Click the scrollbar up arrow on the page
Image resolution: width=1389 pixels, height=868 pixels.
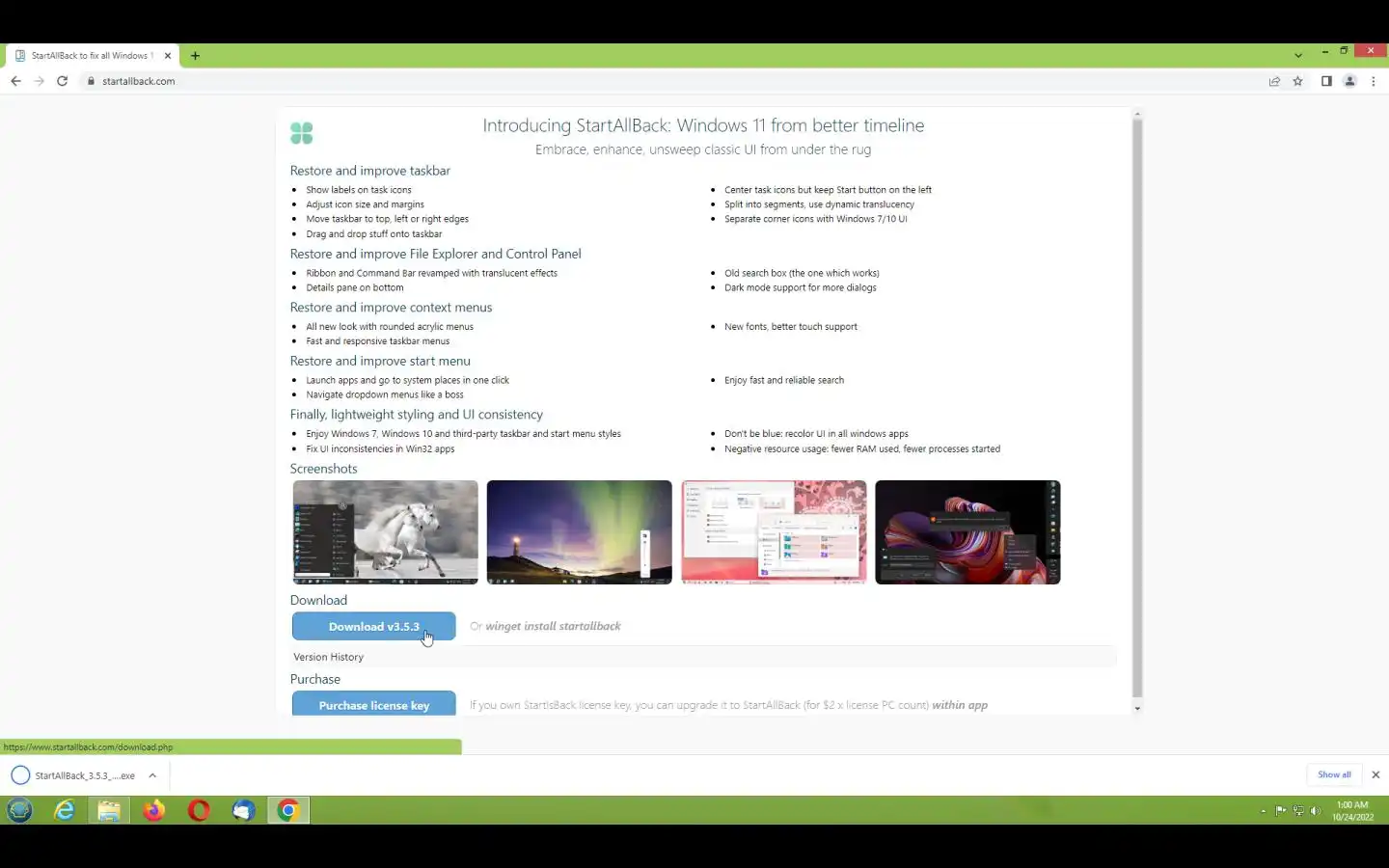(1137, 114)
